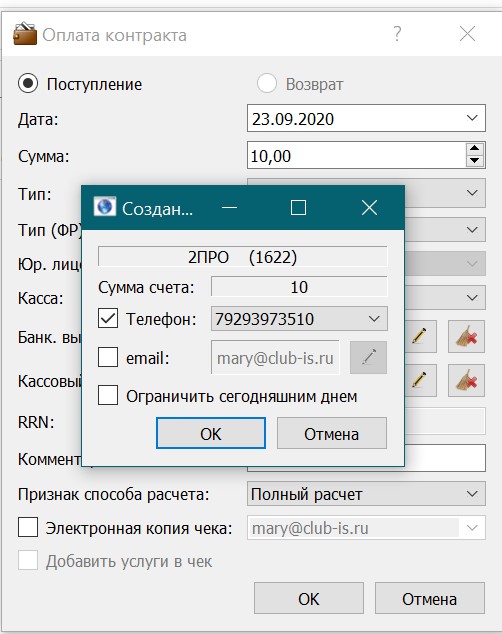The width and height of the screenshot is (502, 634).
Task: Minimize the Создан… dialog
Action: coord(230,208)
